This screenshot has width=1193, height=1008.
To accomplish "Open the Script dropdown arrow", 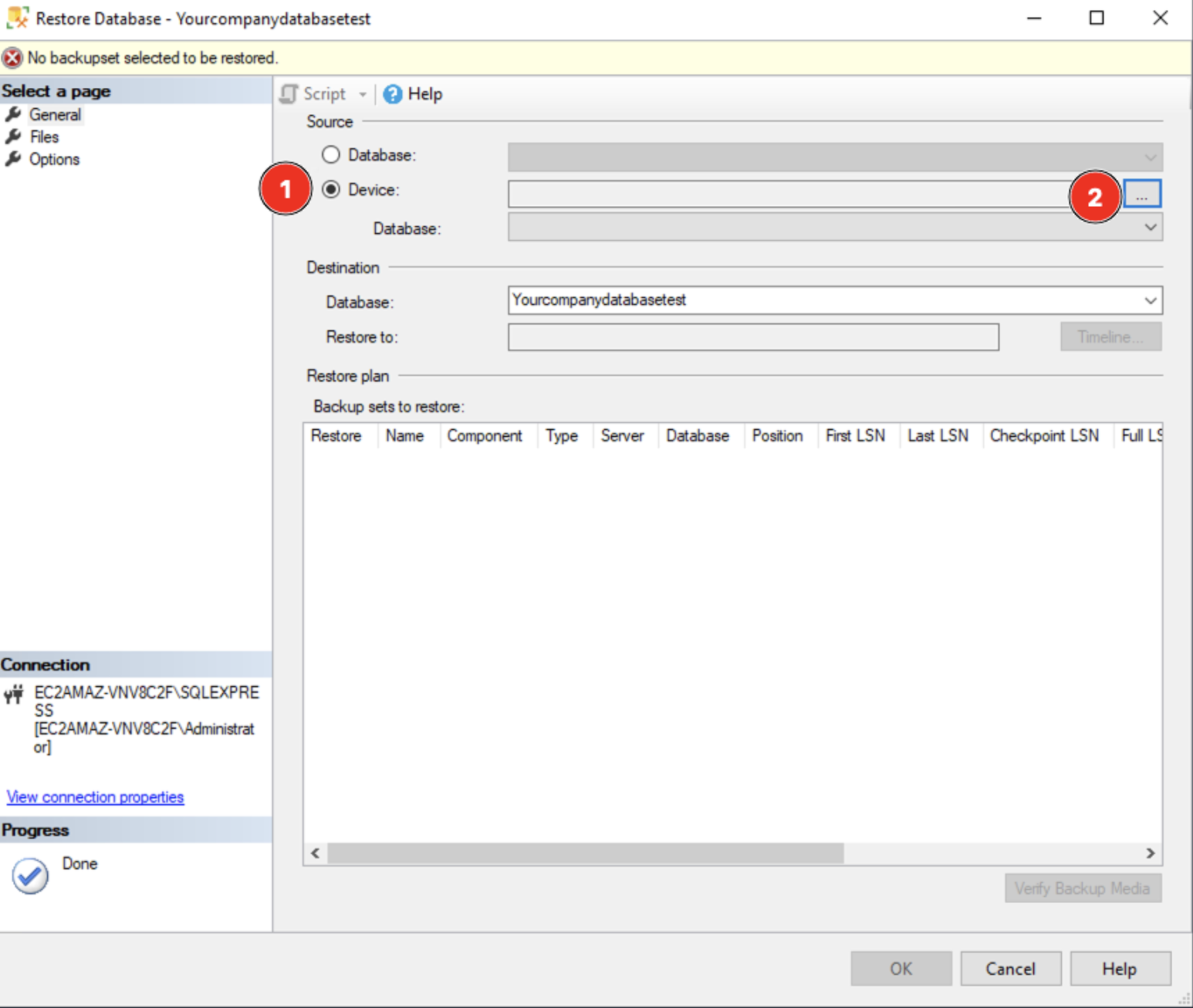I will (x=363, y=94).
